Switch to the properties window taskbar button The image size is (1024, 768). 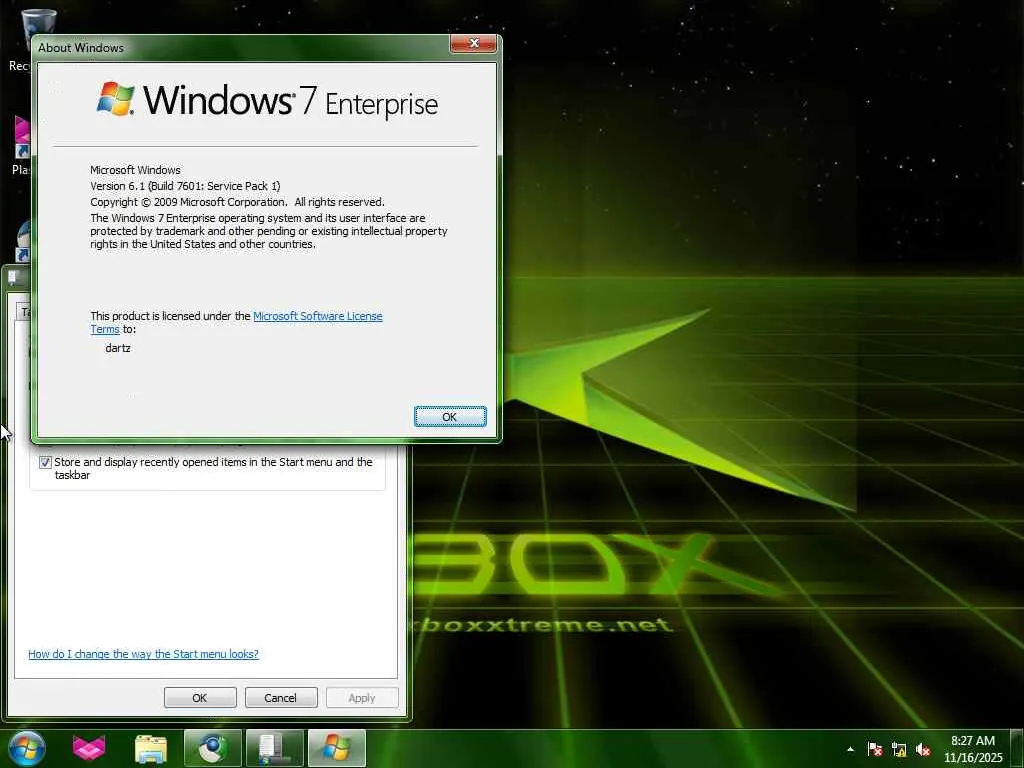[274, 748]
